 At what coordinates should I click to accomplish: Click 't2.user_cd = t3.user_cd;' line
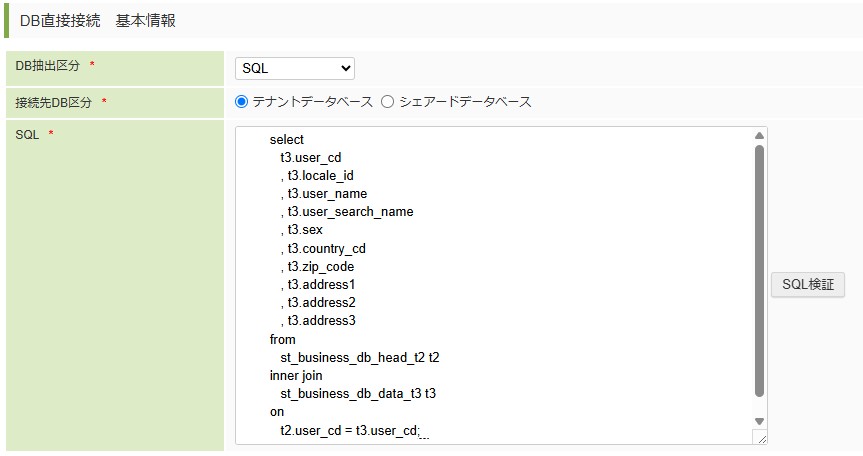click(350, 431)
